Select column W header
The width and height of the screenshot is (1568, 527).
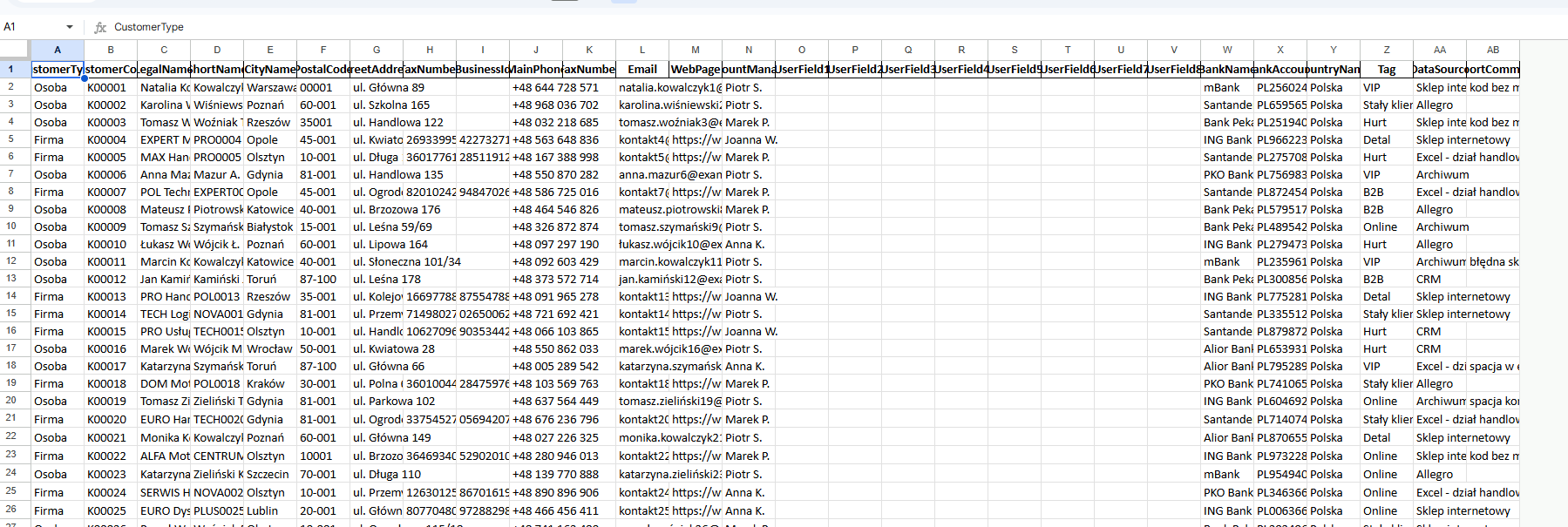coord(1227,50)
